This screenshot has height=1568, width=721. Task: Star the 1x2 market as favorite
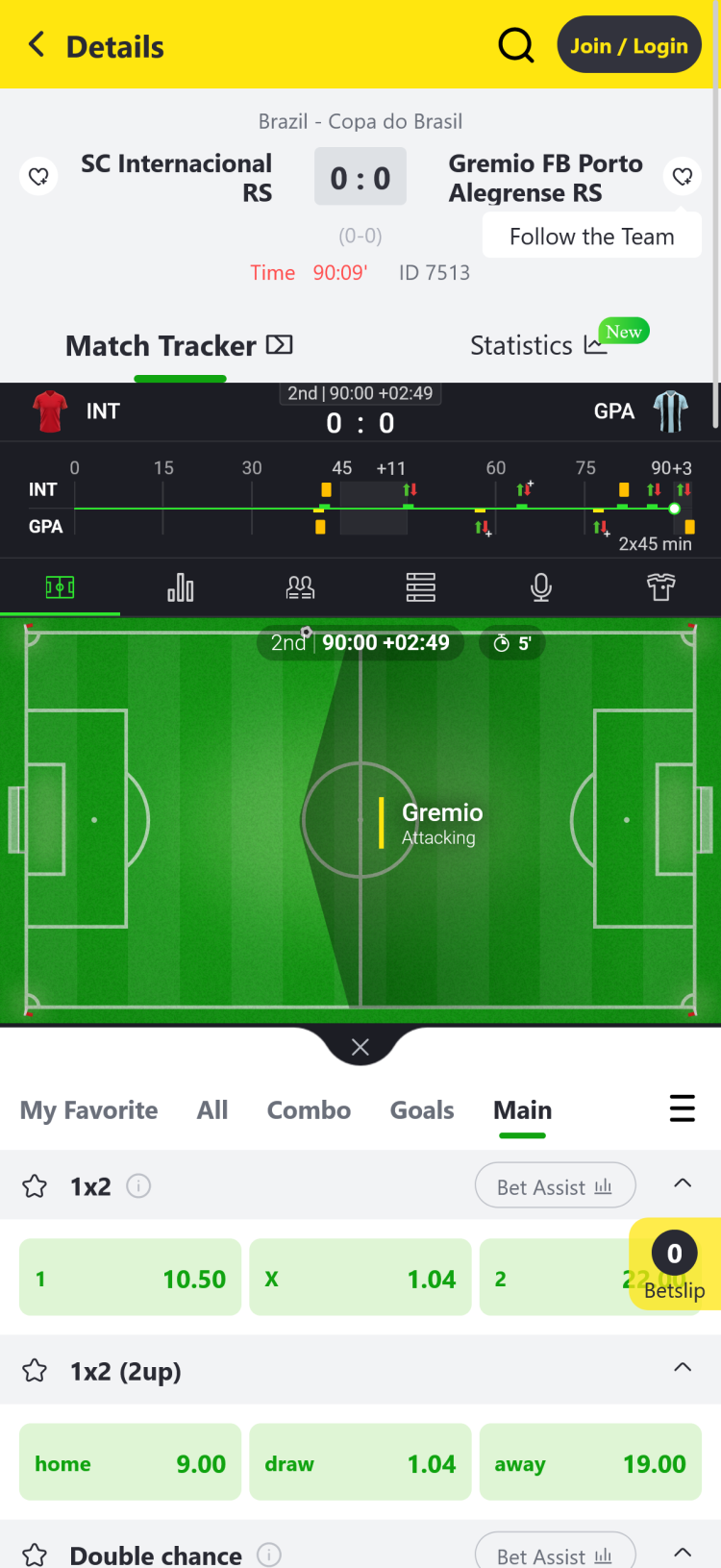point(35,1186)
